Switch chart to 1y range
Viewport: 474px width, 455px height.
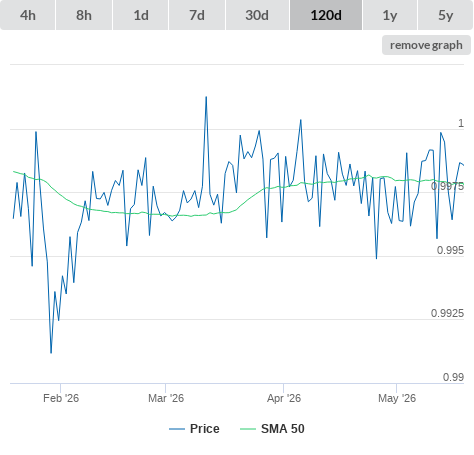(390, 15)
